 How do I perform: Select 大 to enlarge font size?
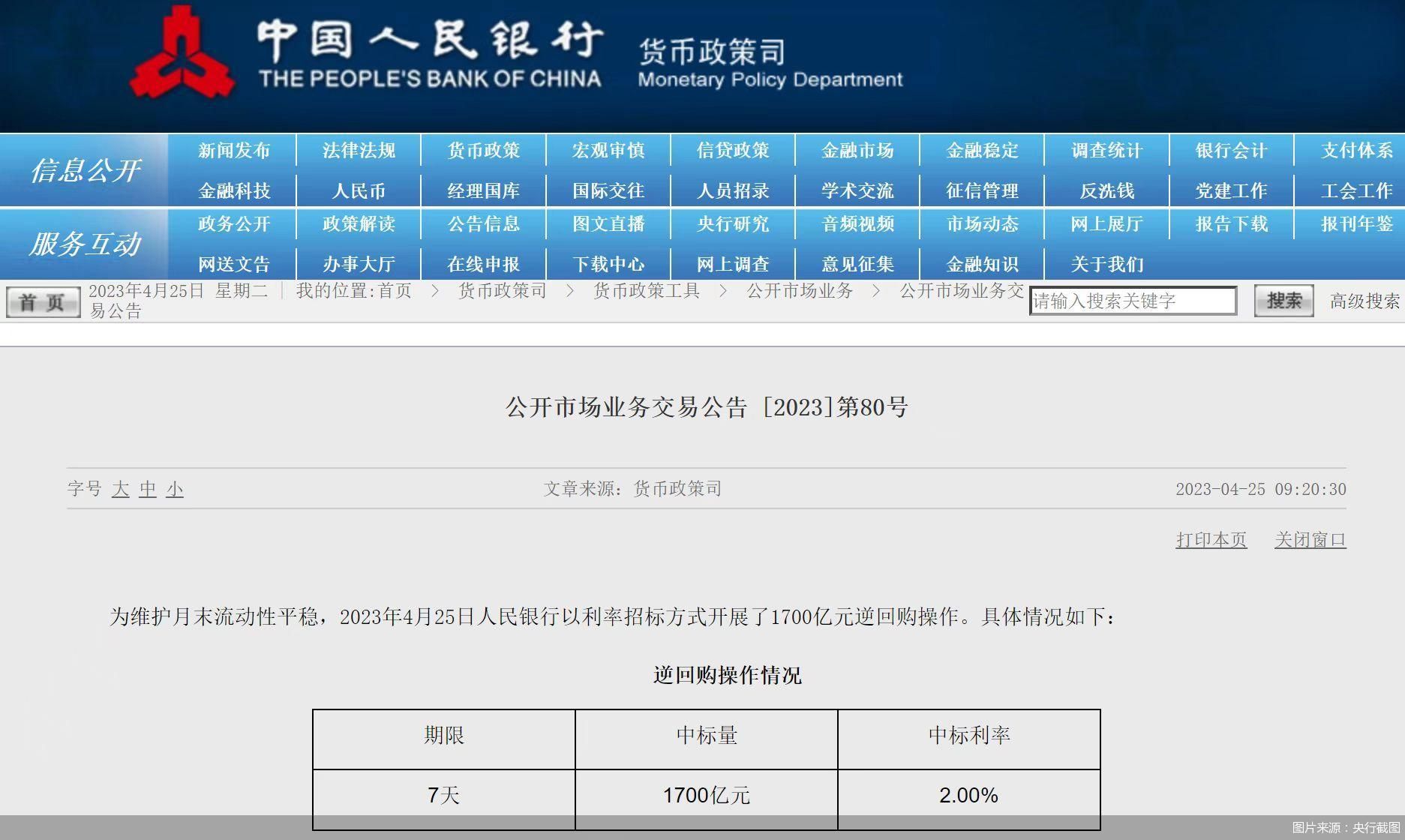[x=122, y=488]
